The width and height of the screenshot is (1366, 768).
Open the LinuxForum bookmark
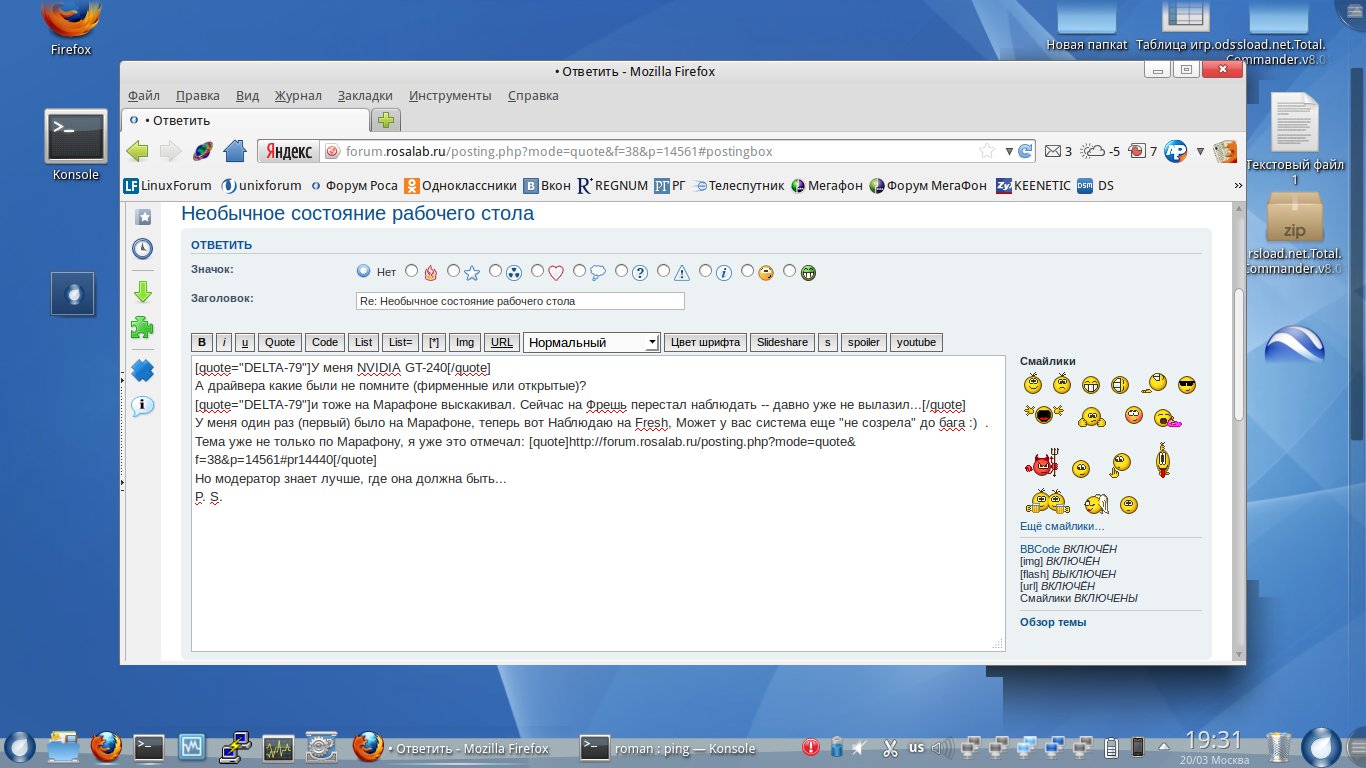(167, 185)
